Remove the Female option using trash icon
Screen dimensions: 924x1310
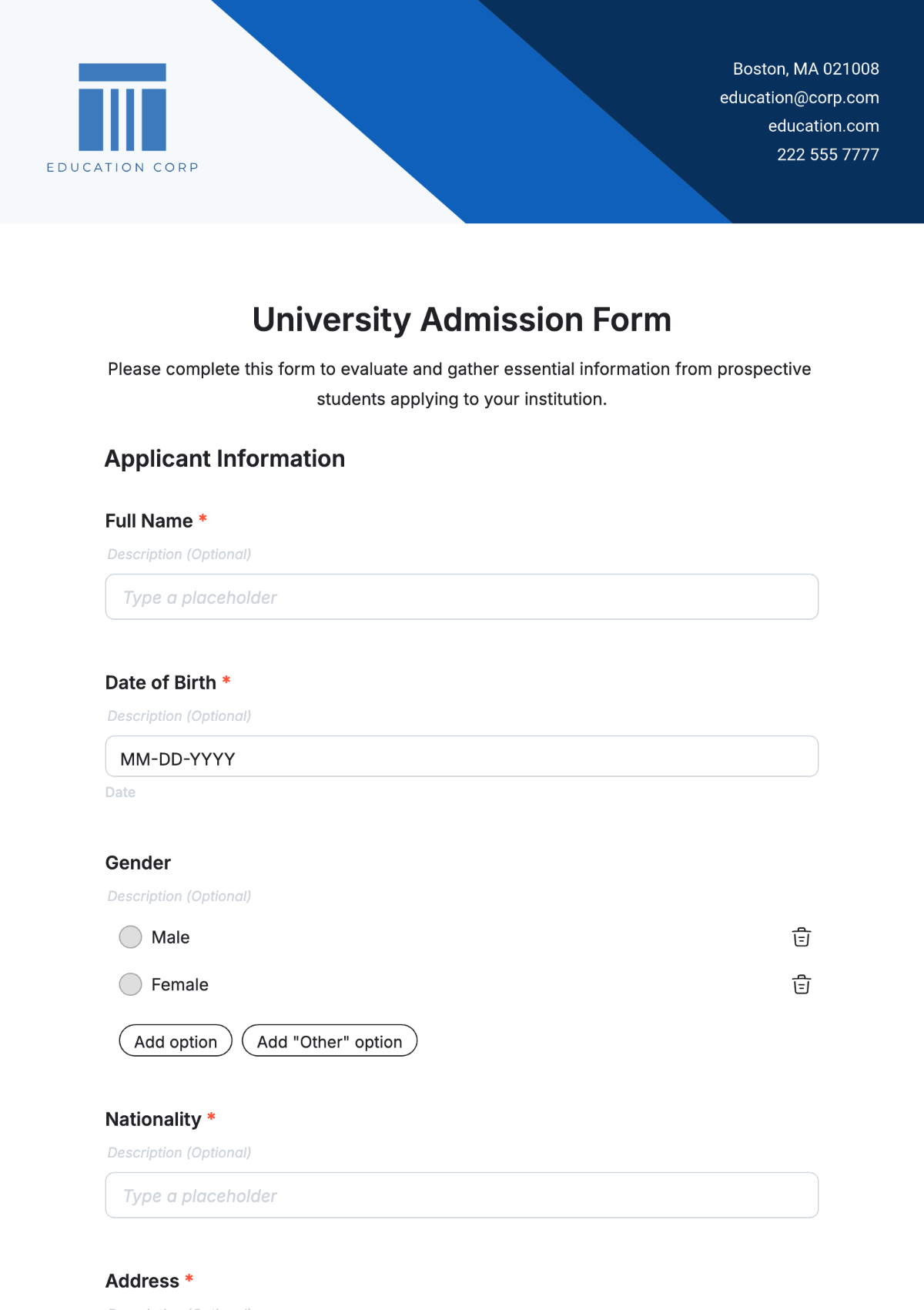pos(802,985)
